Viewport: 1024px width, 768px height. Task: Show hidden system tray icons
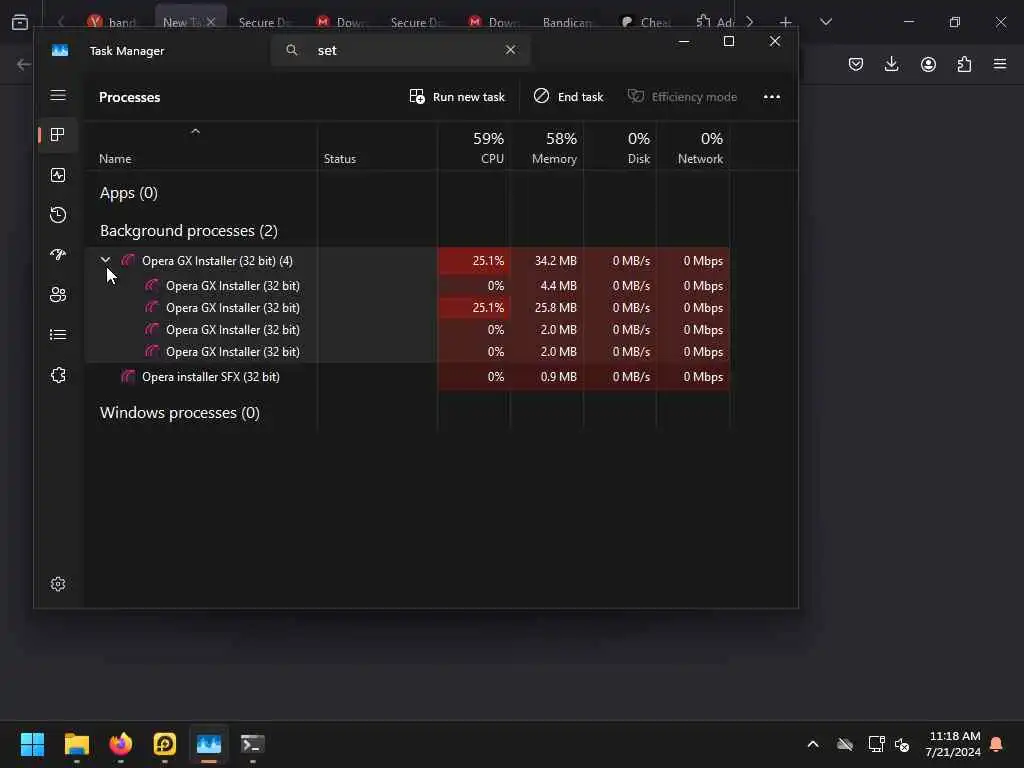[813, 744]
